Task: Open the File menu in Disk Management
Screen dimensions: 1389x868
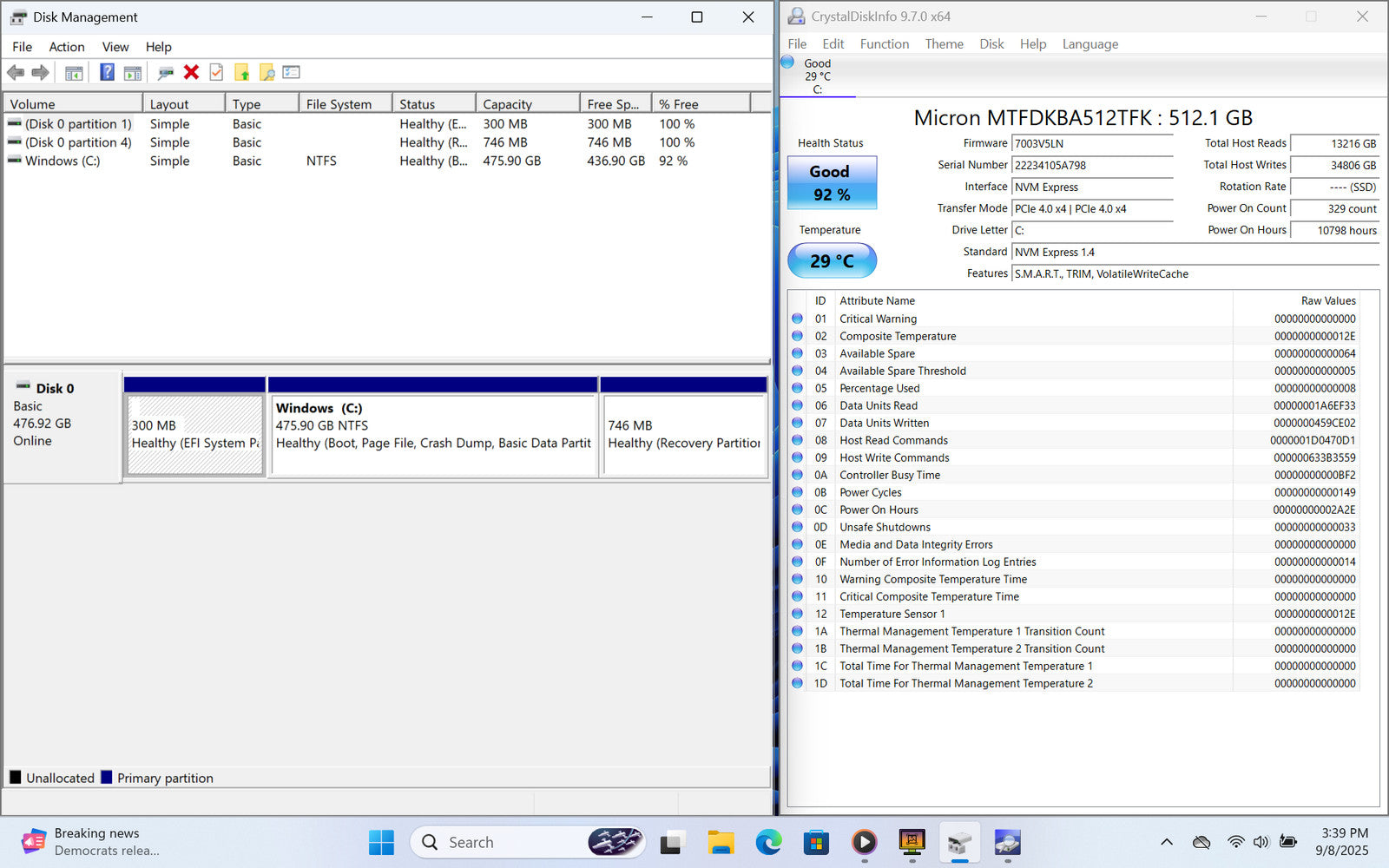Action: 22,47
